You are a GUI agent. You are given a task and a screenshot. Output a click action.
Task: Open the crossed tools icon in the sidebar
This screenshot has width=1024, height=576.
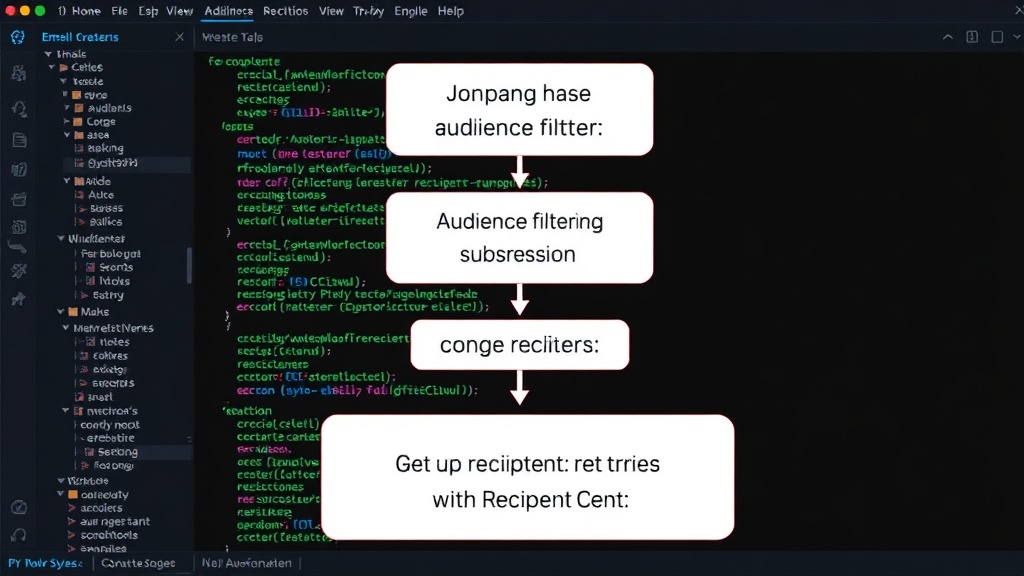(19, 271)
